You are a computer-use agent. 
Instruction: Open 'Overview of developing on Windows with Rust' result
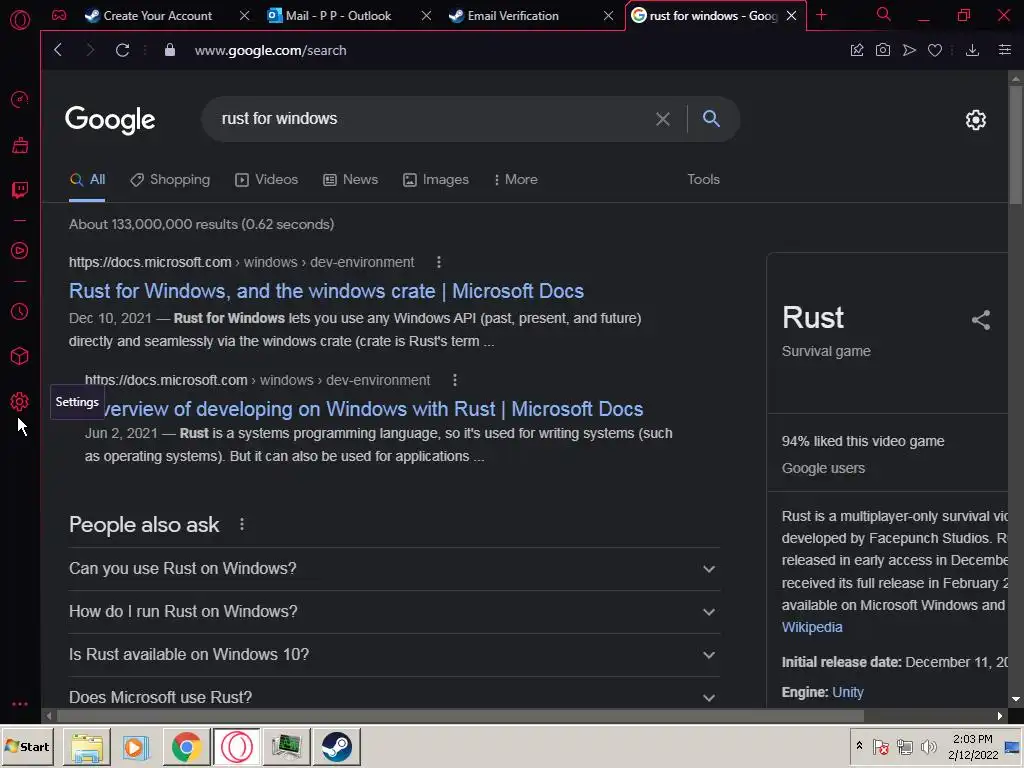pyautogui.click(x=372, y=409)
